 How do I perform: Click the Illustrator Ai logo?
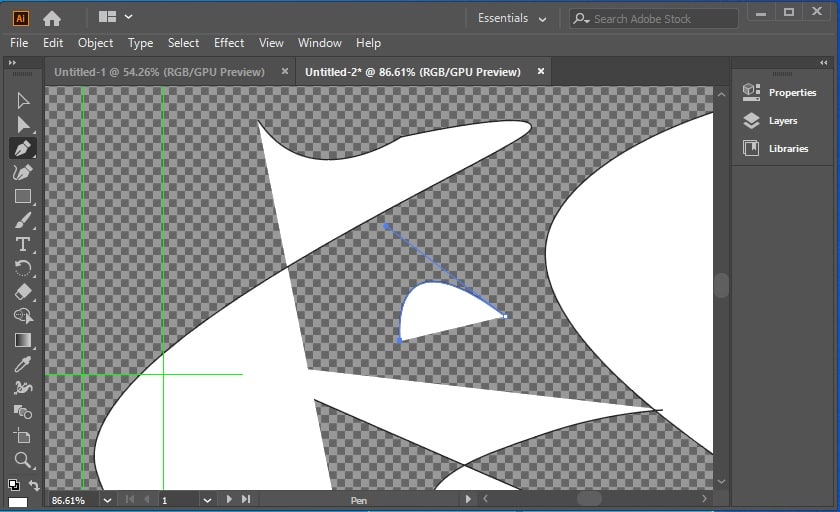point(20,19)
